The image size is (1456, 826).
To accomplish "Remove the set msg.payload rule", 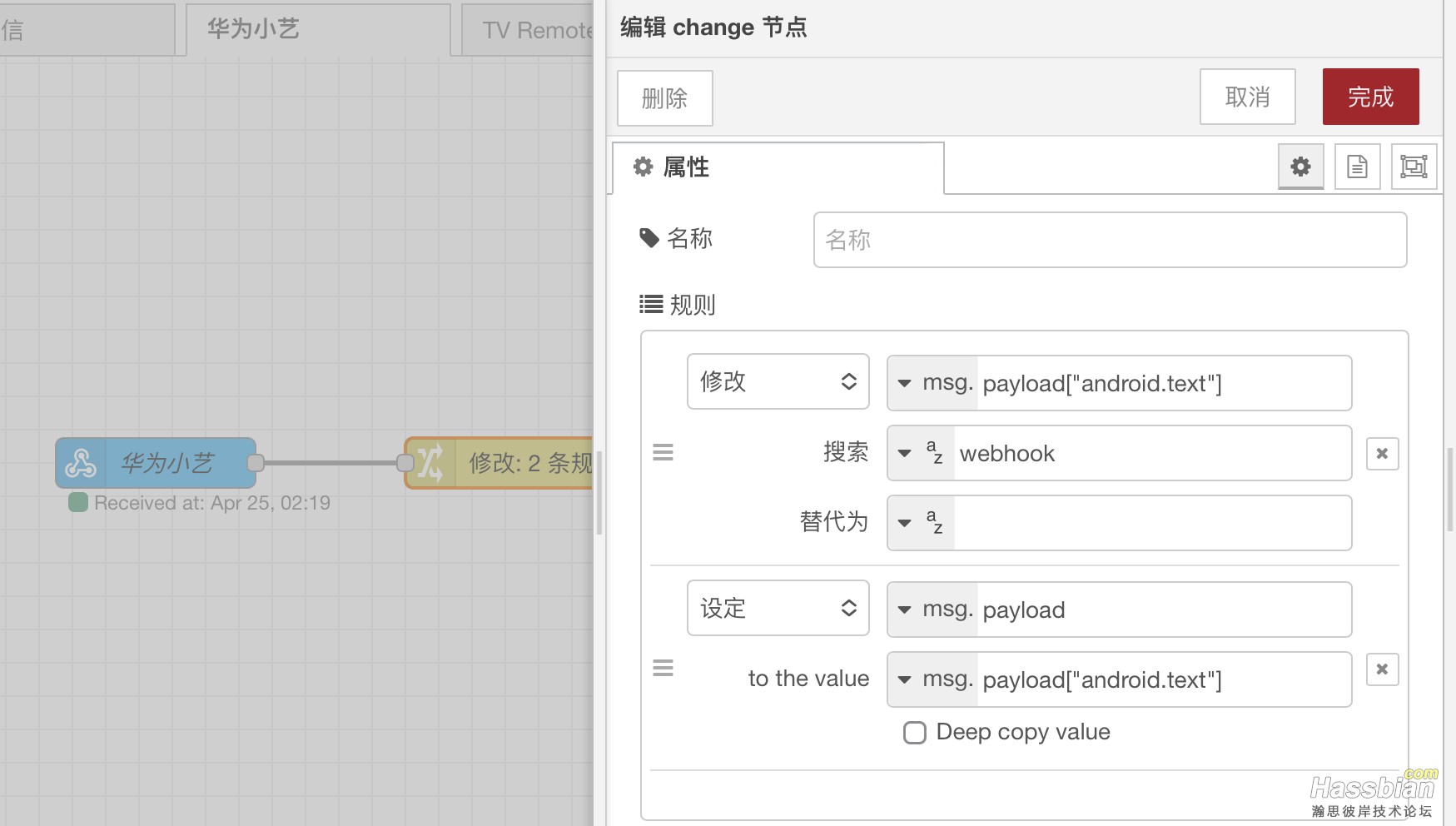I will [x=1382, y=669].
